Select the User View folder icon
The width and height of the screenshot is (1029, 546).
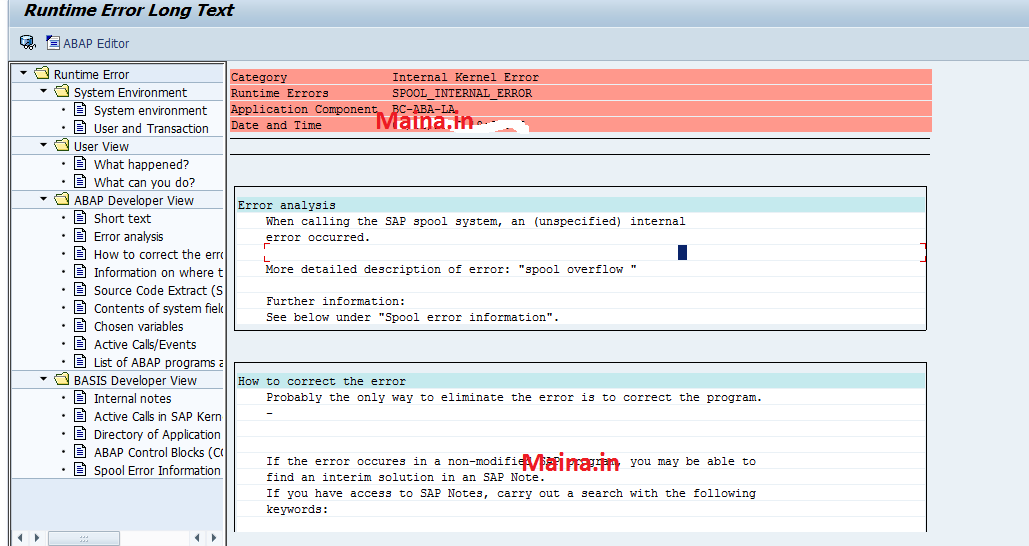tap(62, 145)
